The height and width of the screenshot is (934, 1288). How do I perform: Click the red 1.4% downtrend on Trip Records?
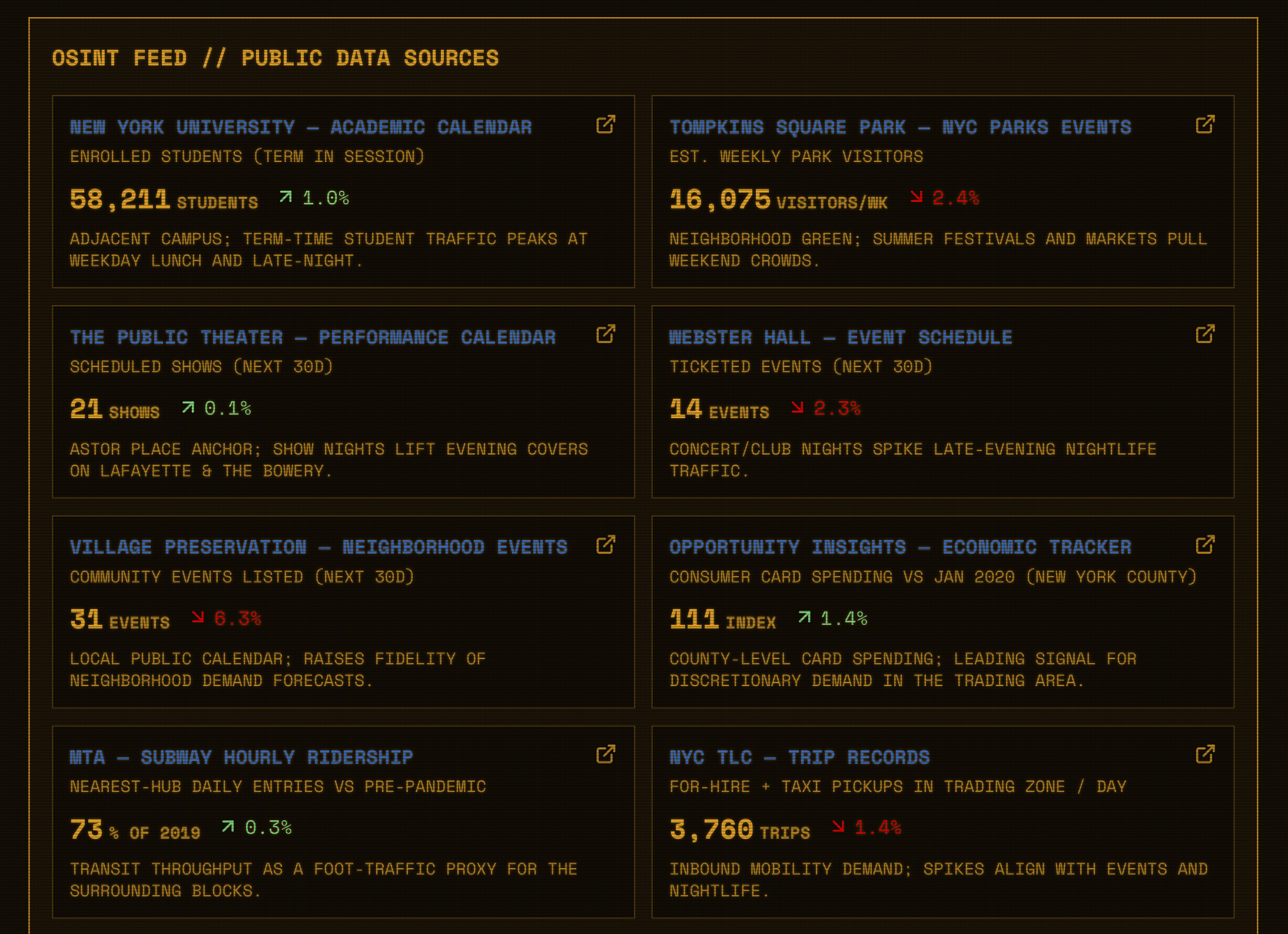point(867,828)
